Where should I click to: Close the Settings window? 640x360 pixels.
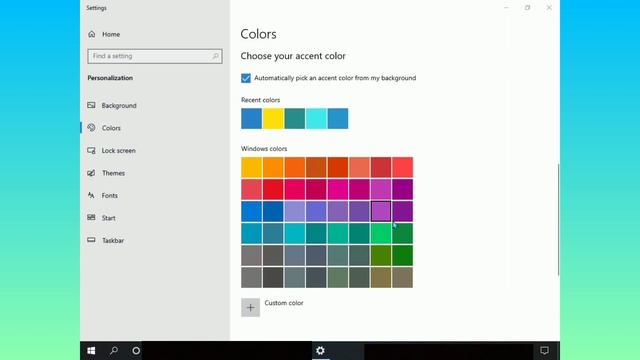point(549,7)
